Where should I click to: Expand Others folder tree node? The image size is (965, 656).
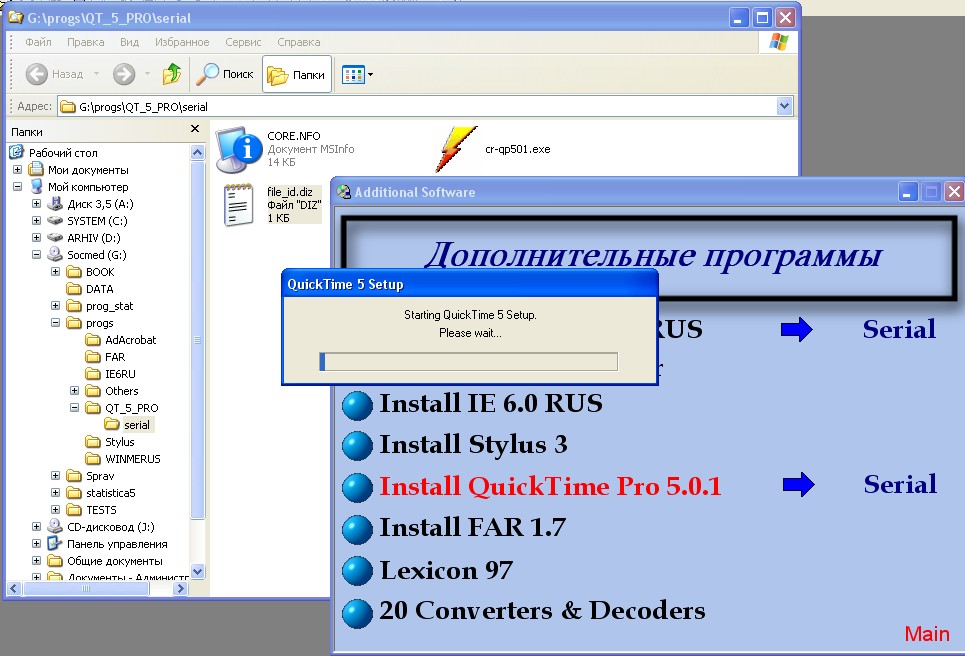point(74,390)
